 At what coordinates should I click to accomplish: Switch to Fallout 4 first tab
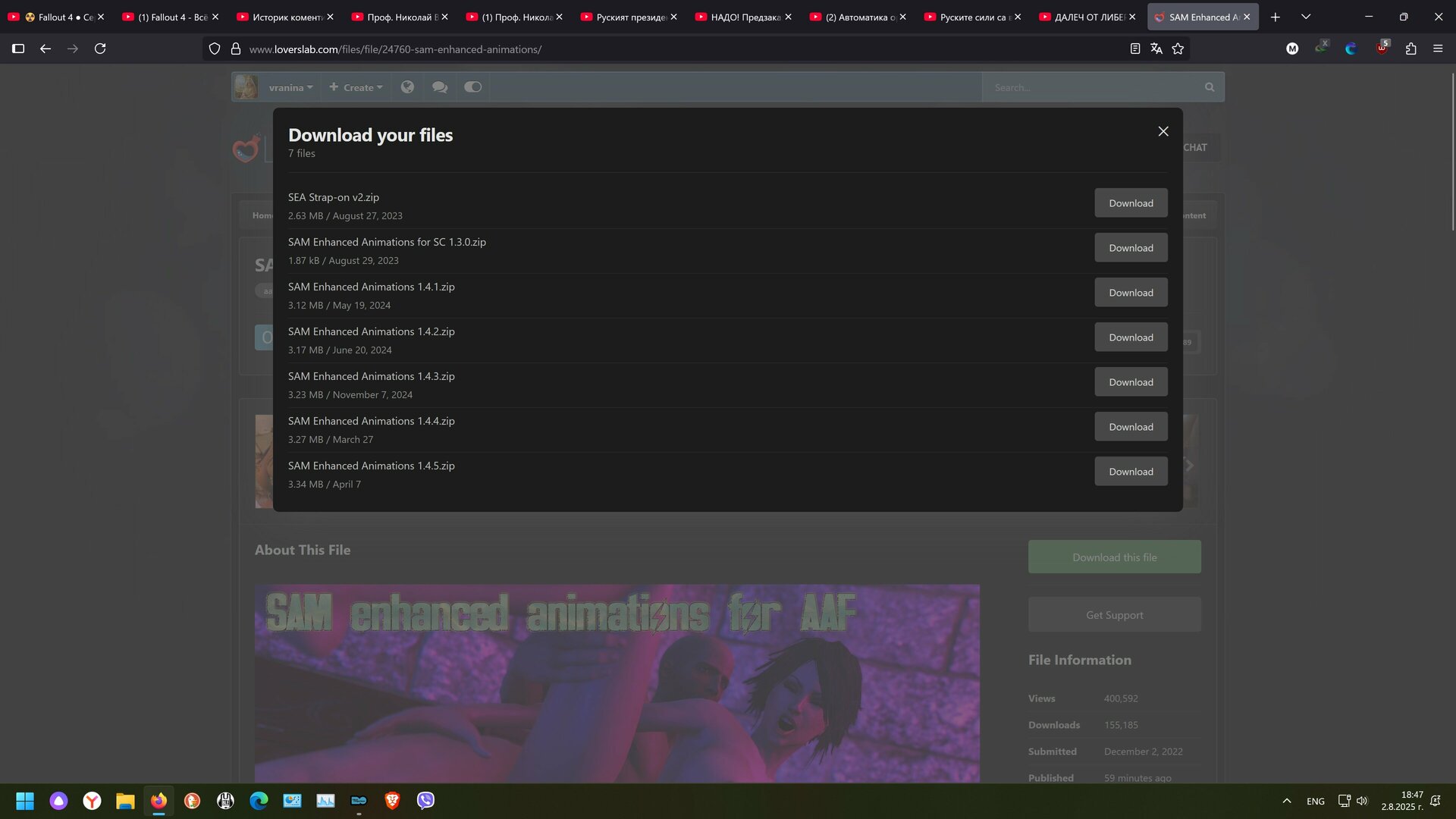coord(57,17)
